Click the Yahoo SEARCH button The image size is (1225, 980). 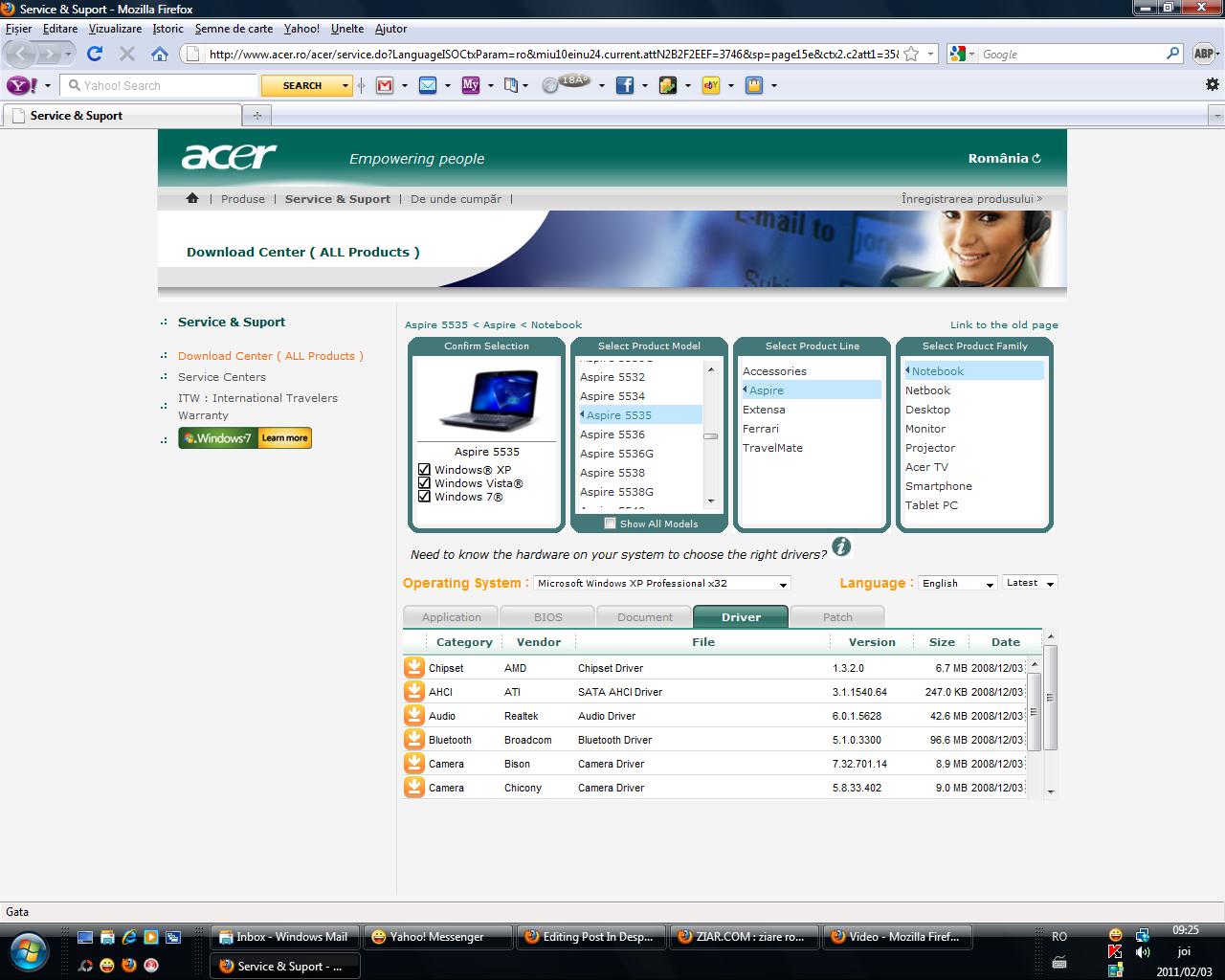(x=301, y=85)
